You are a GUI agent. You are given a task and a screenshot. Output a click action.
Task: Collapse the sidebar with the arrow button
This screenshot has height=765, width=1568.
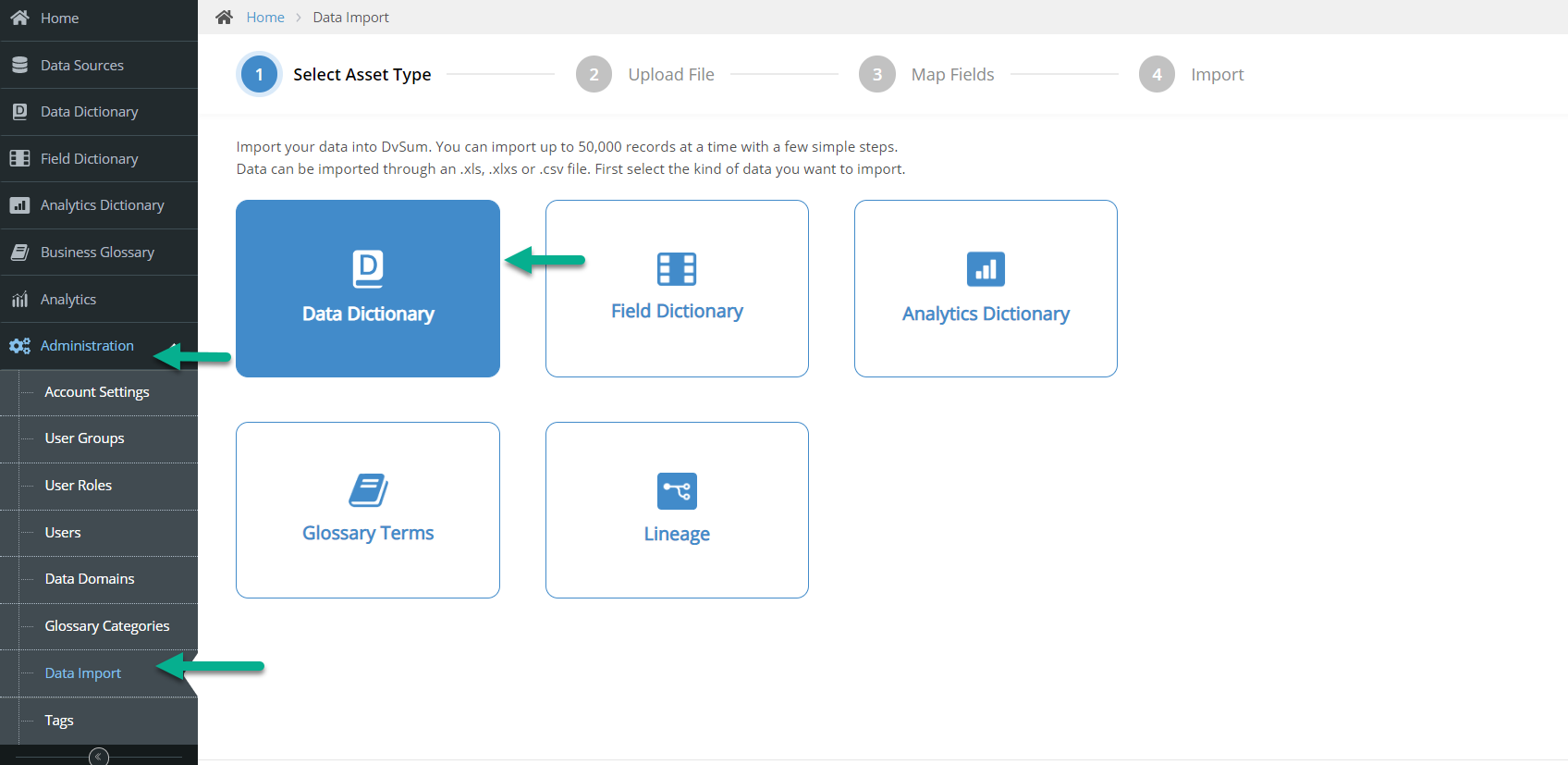pos(99,757)
